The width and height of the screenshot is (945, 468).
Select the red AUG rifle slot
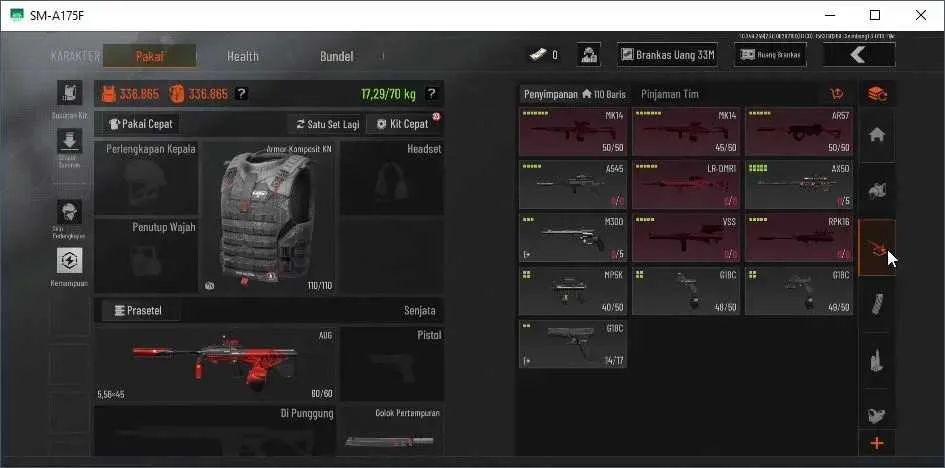[x=215, y=364]
